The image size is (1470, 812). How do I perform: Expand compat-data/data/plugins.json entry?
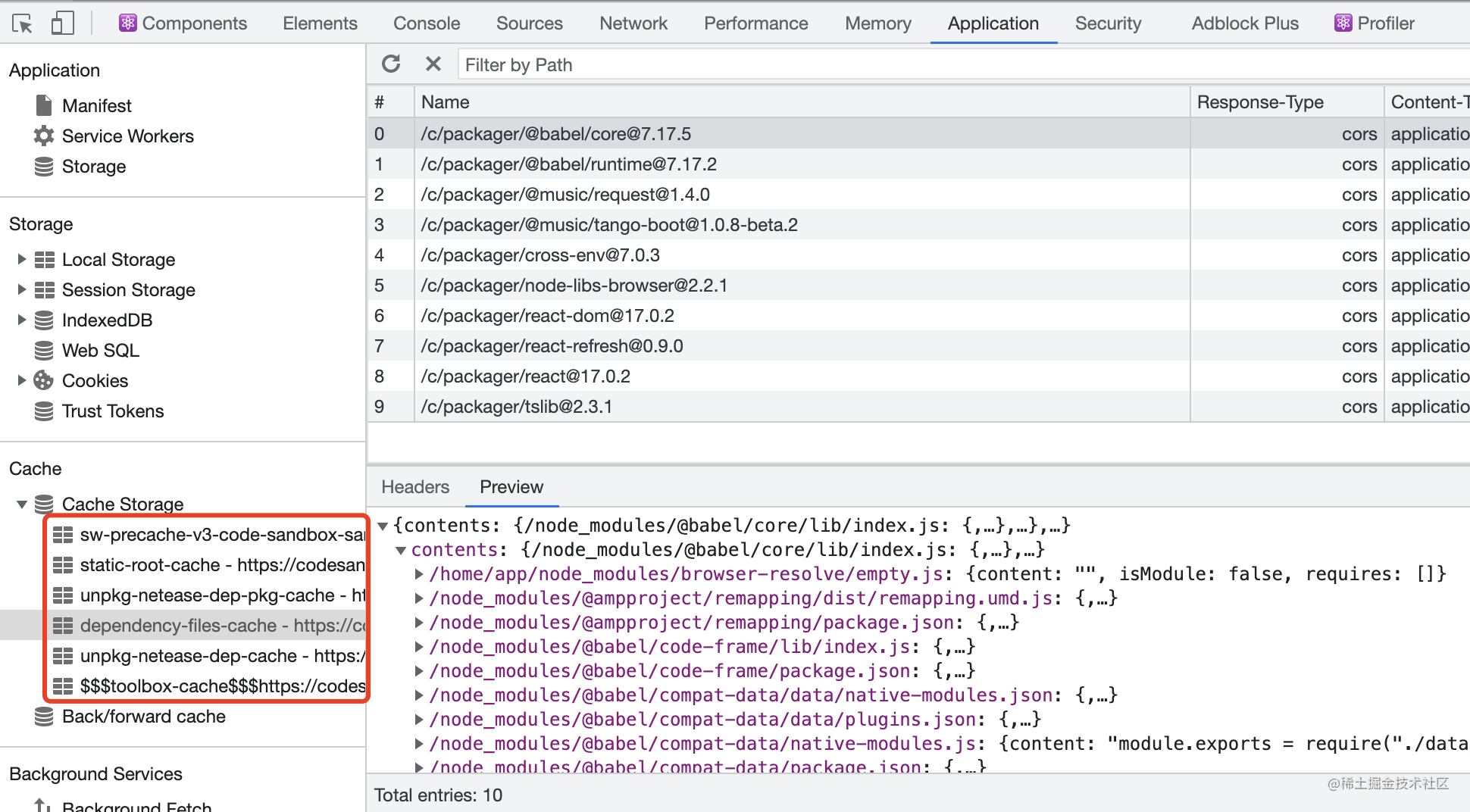(x=419, y=720)
